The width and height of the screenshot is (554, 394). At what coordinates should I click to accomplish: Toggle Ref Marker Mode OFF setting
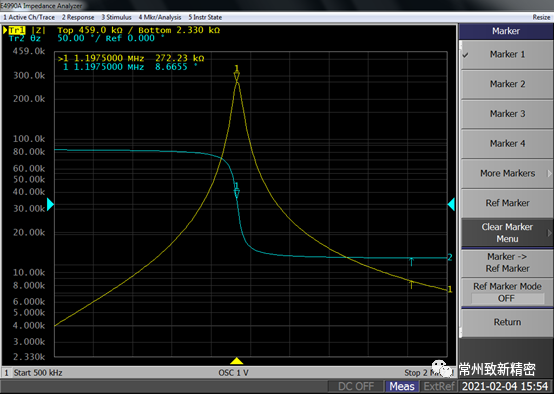coord(507,292)
